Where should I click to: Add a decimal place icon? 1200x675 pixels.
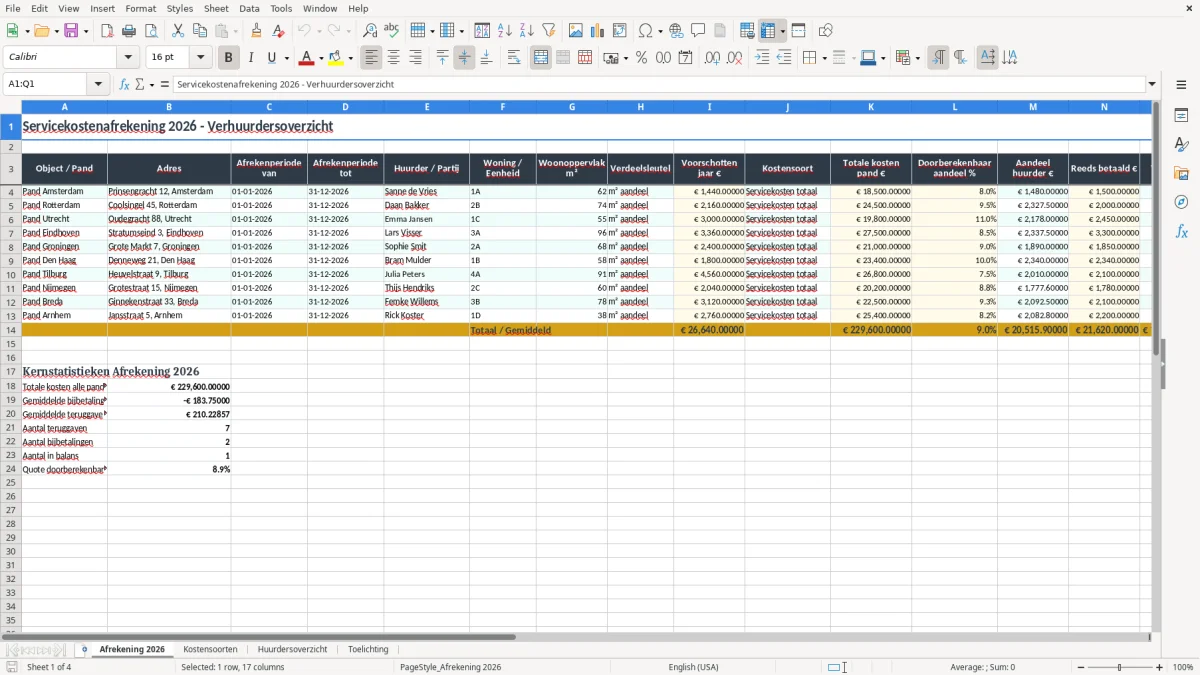[712, 58]
